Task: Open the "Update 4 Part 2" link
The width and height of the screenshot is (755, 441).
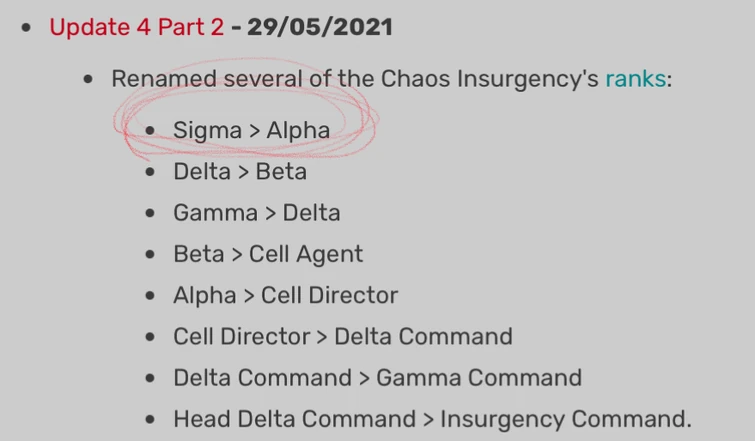Action: point(136,27)
